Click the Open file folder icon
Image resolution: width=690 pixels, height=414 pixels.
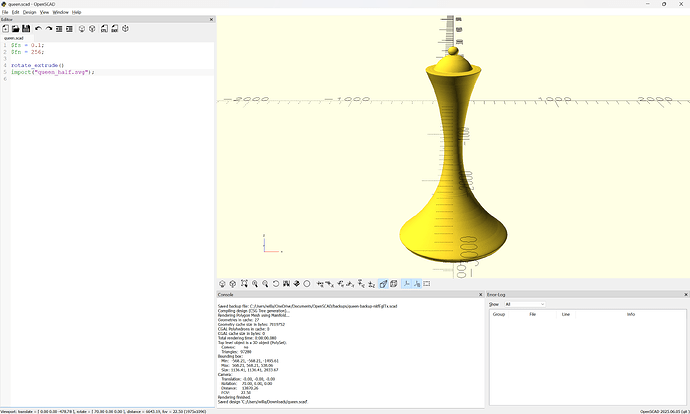tap(15, 29)
